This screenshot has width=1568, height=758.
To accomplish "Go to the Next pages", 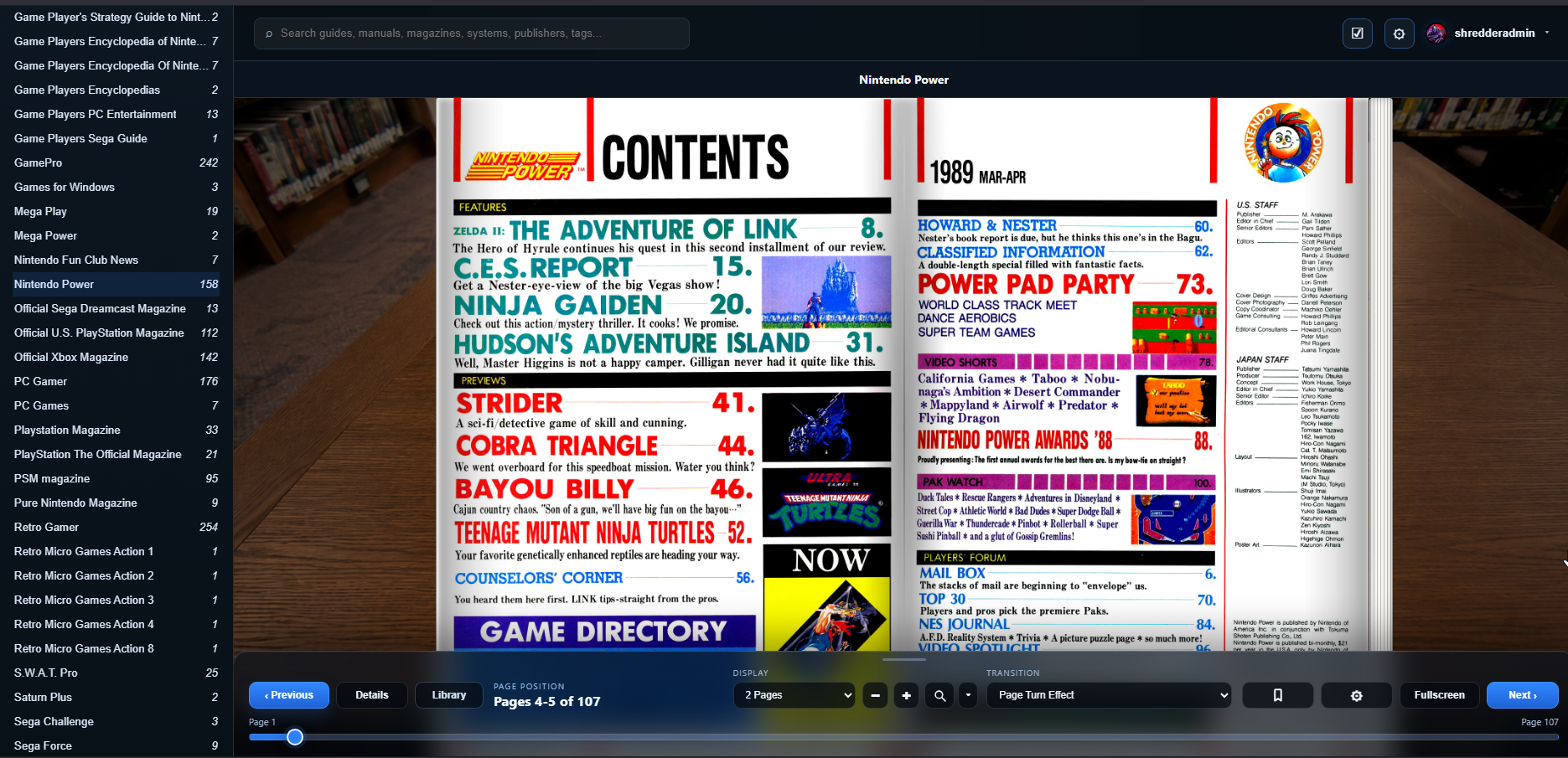I will point(1522,695).
